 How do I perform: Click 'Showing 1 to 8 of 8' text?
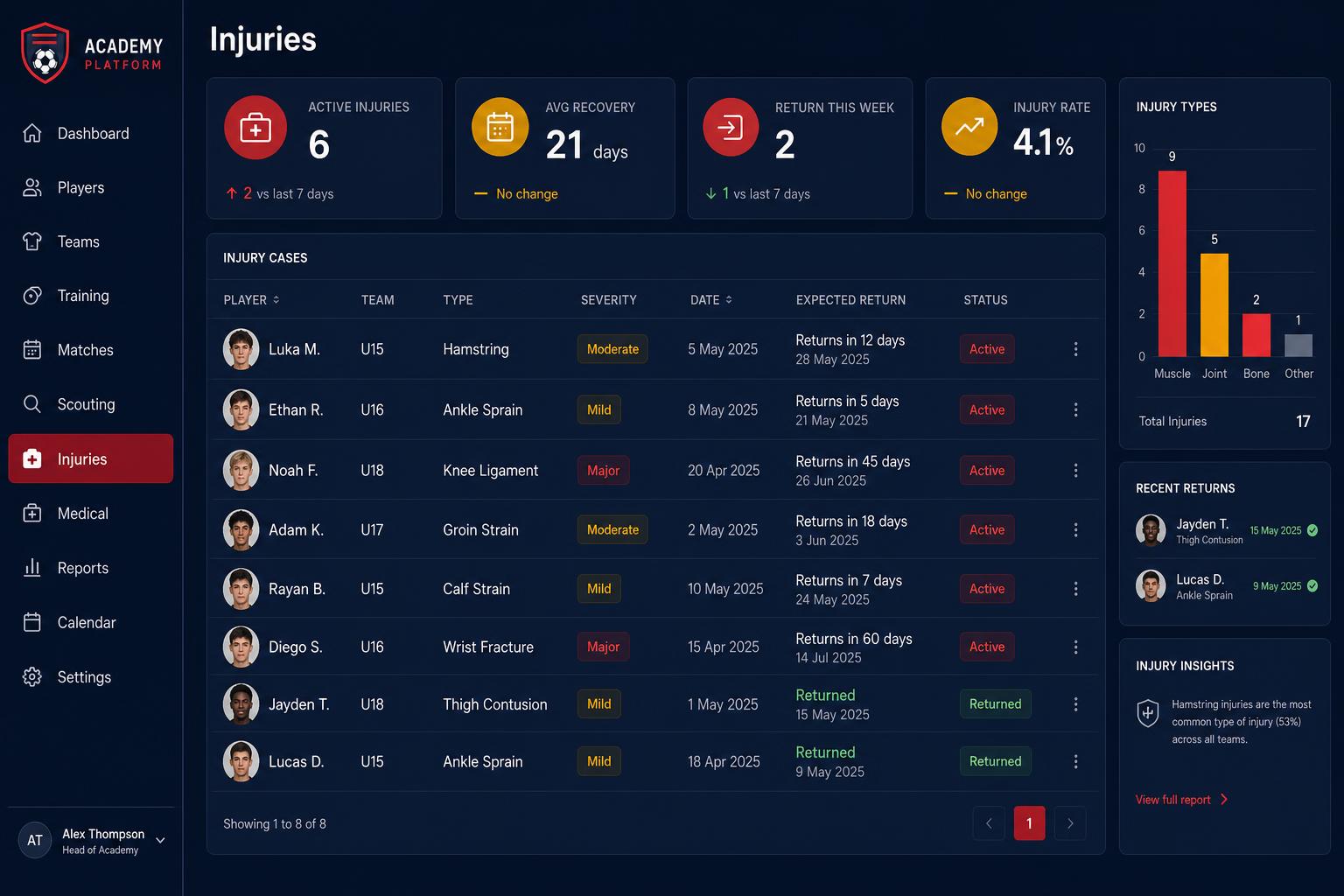275,824
